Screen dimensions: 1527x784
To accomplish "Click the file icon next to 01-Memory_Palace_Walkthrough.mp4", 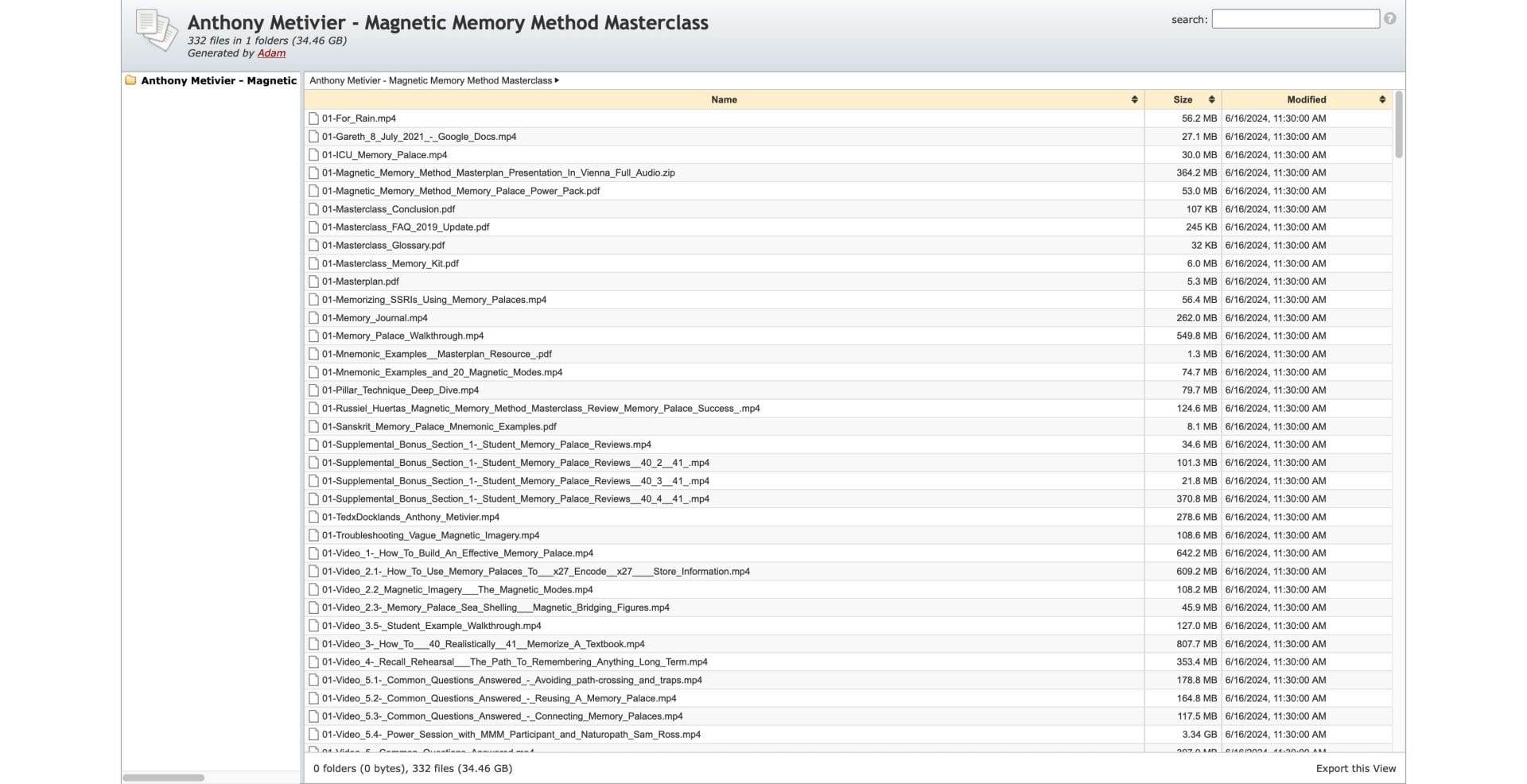I will click(313, 336).
